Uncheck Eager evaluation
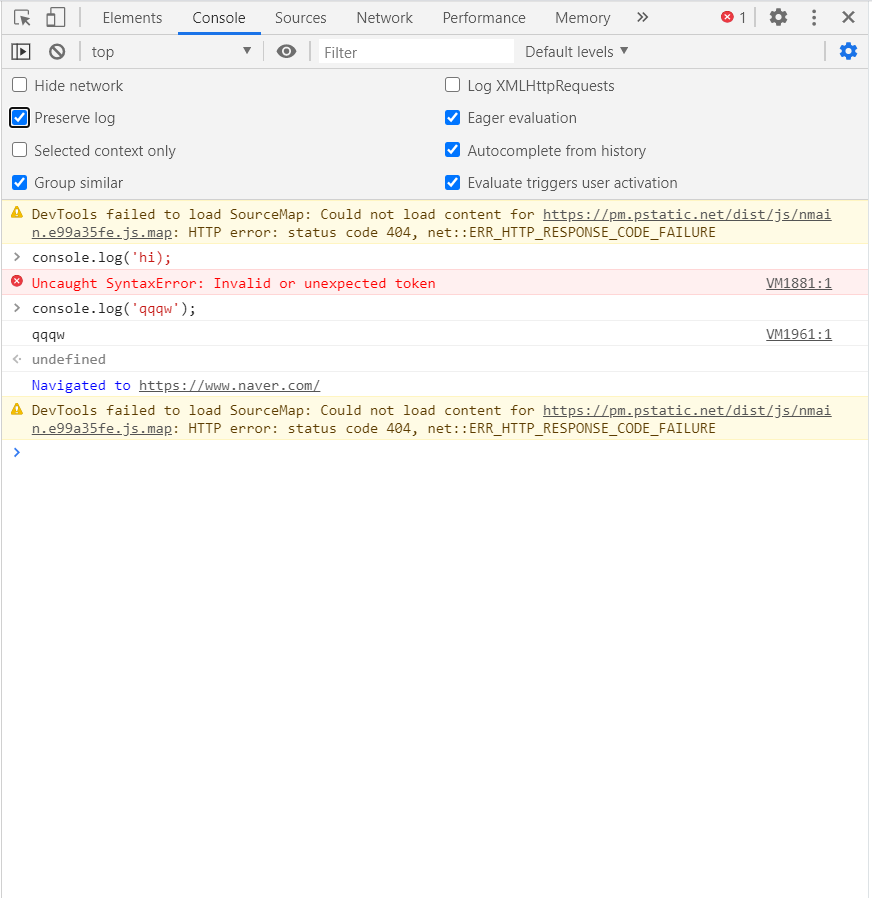 point(452,118)
